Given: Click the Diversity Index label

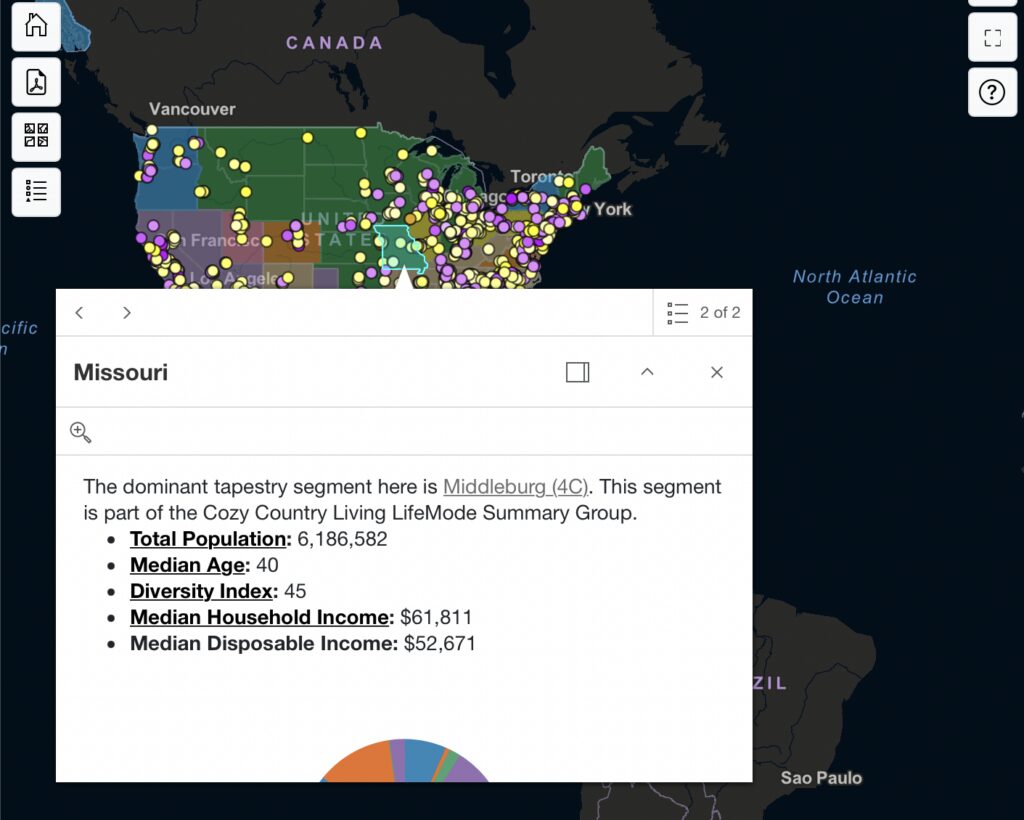Looking at the screenshot, I should (201, 591).
